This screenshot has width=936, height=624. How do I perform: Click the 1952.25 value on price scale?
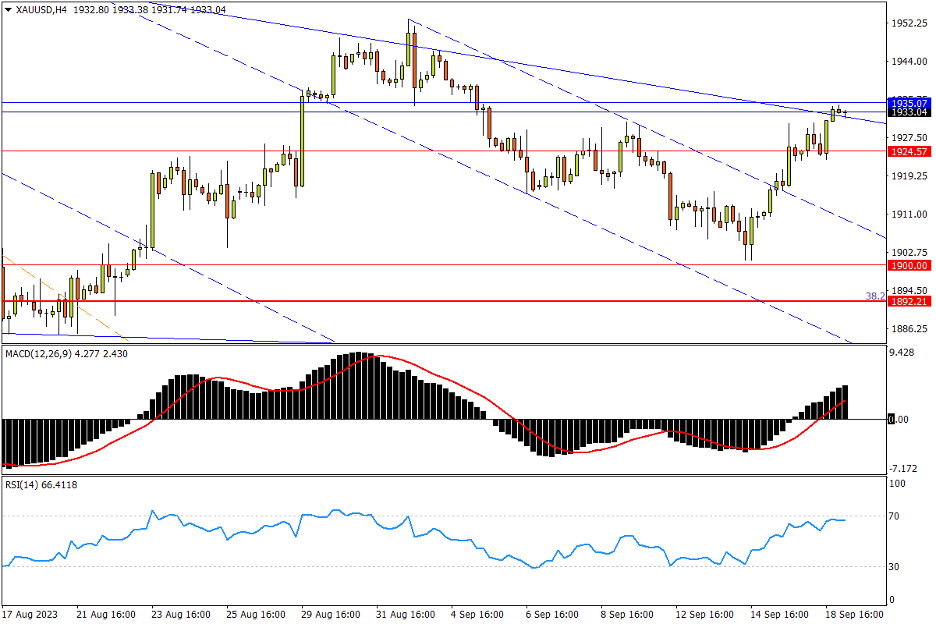[x=909, y=23]
